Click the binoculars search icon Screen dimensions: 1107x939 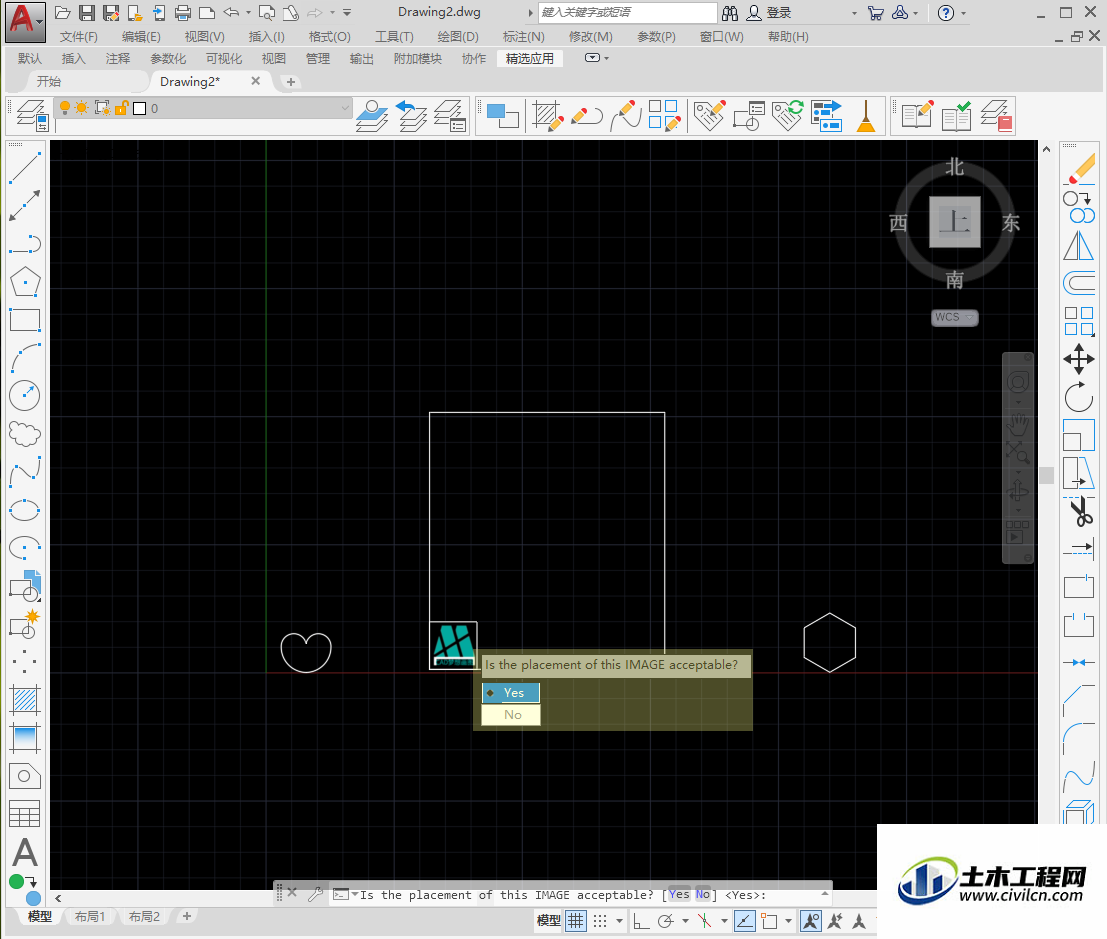[730, 13]
